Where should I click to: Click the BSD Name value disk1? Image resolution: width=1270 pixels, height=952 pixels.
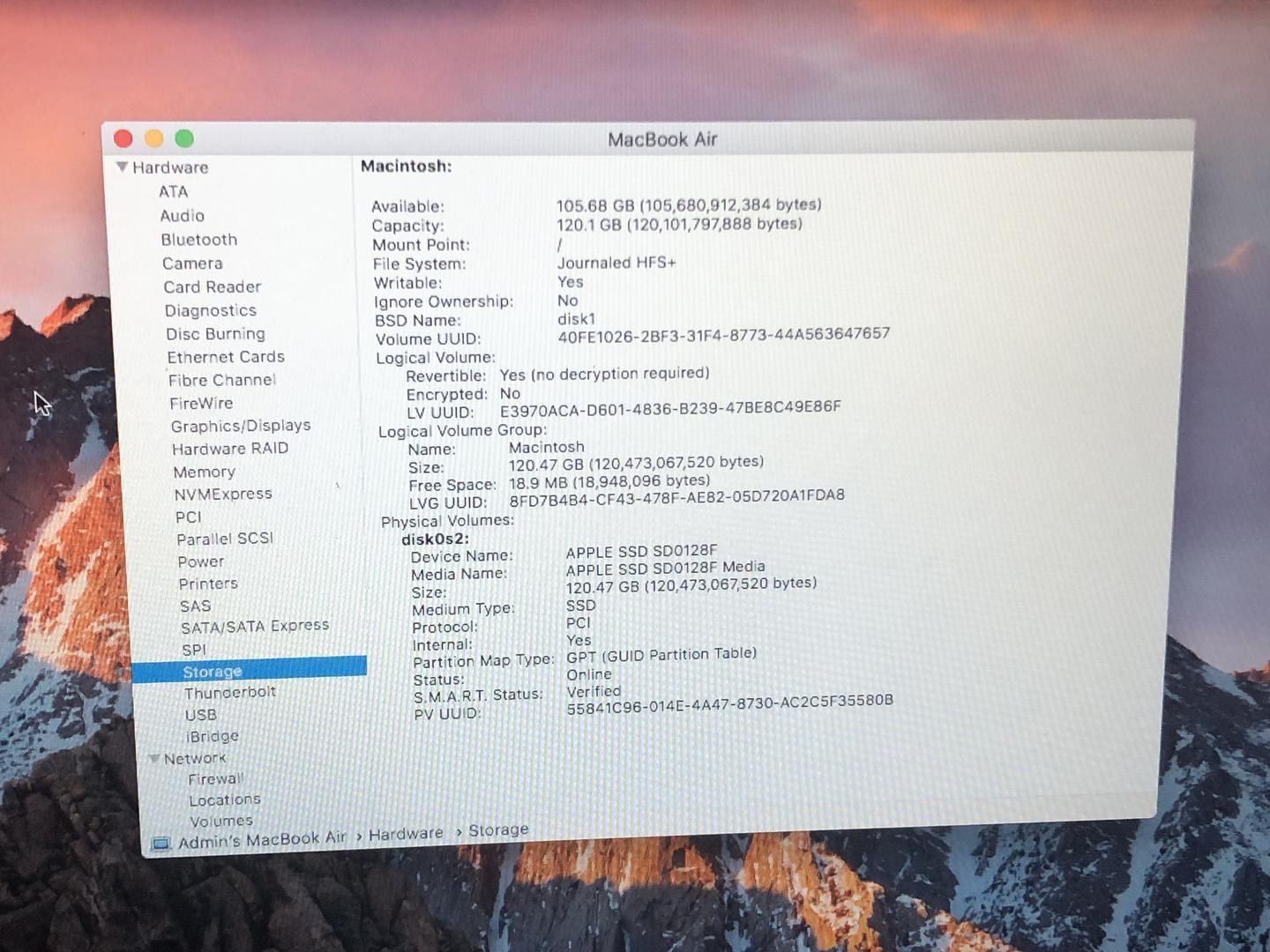[576, 319]
